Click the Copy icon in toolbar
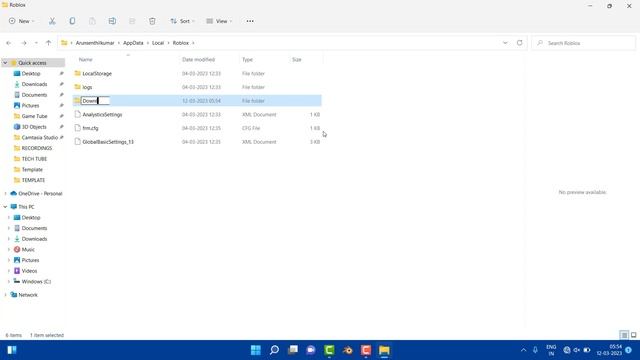640x360 pixels. [x=72, y=21]
